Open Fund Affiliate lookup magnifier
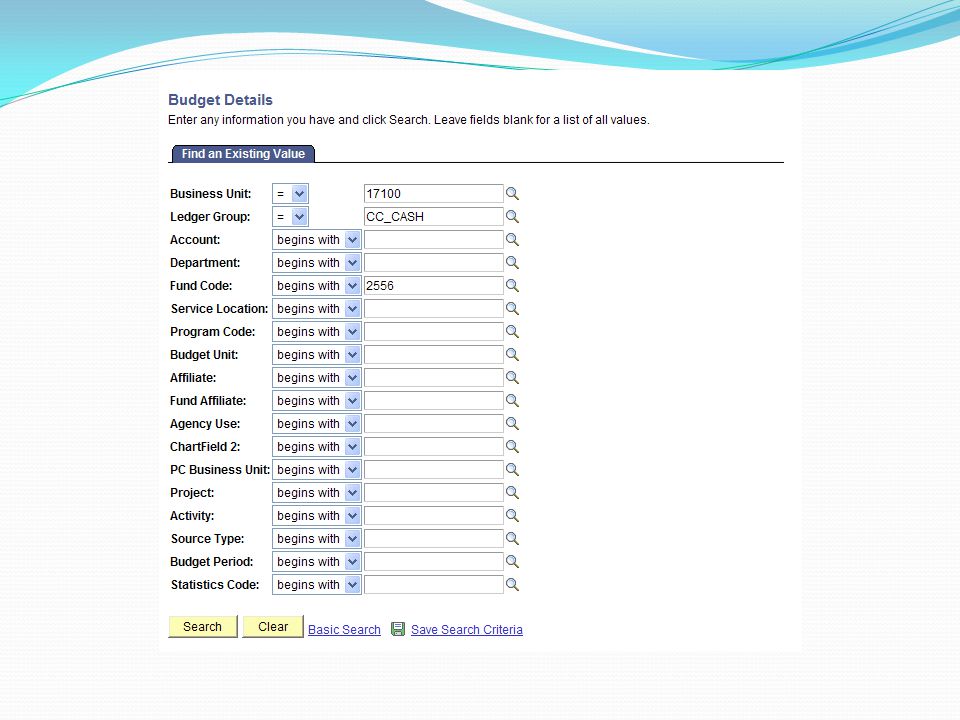Screen dimensions: 960x720 pyautogui.click(x=512, y=400)
